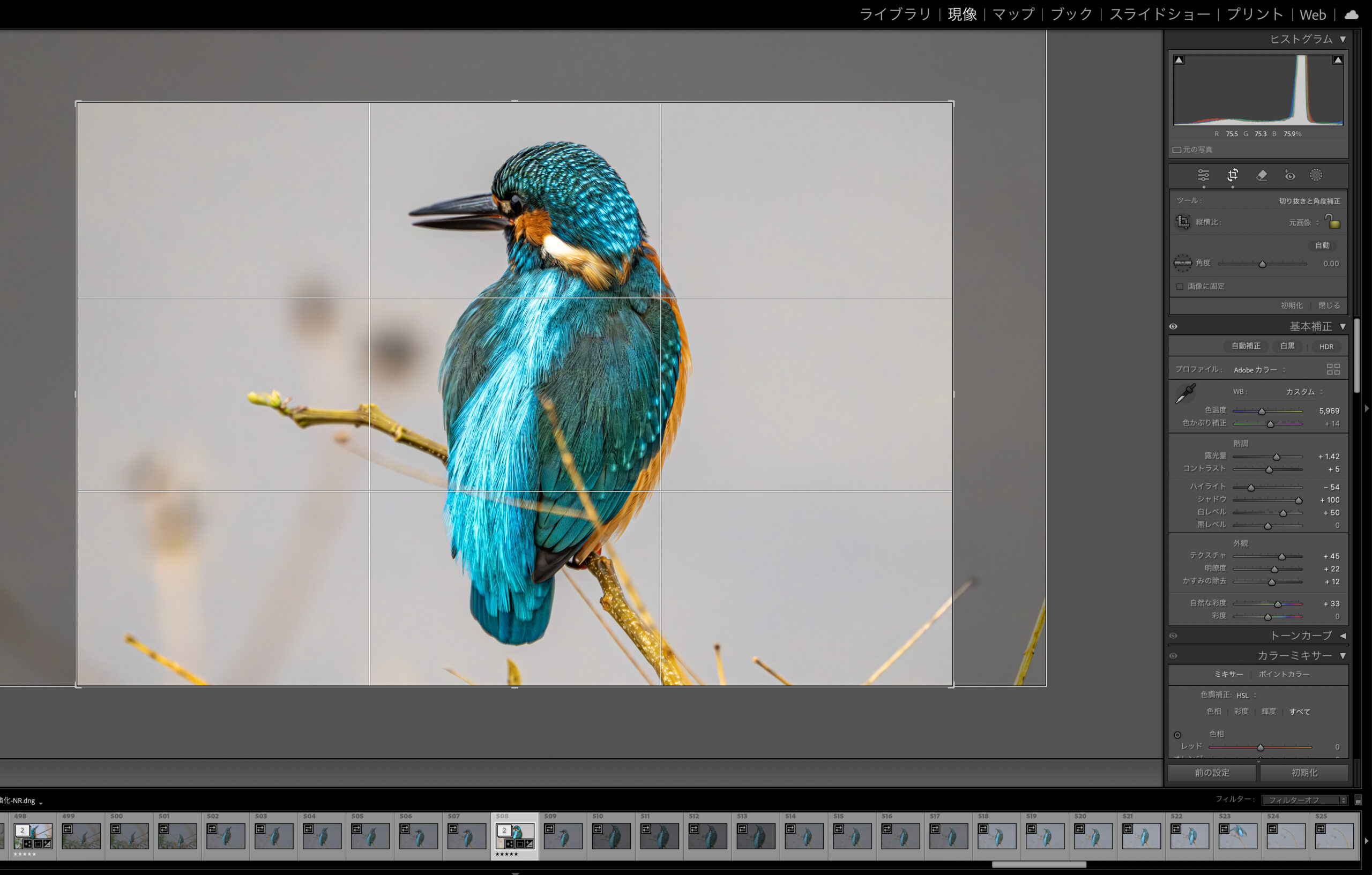Switch to the Web module
This screenshot has width=1372, height=875.
pos(1313,14)
